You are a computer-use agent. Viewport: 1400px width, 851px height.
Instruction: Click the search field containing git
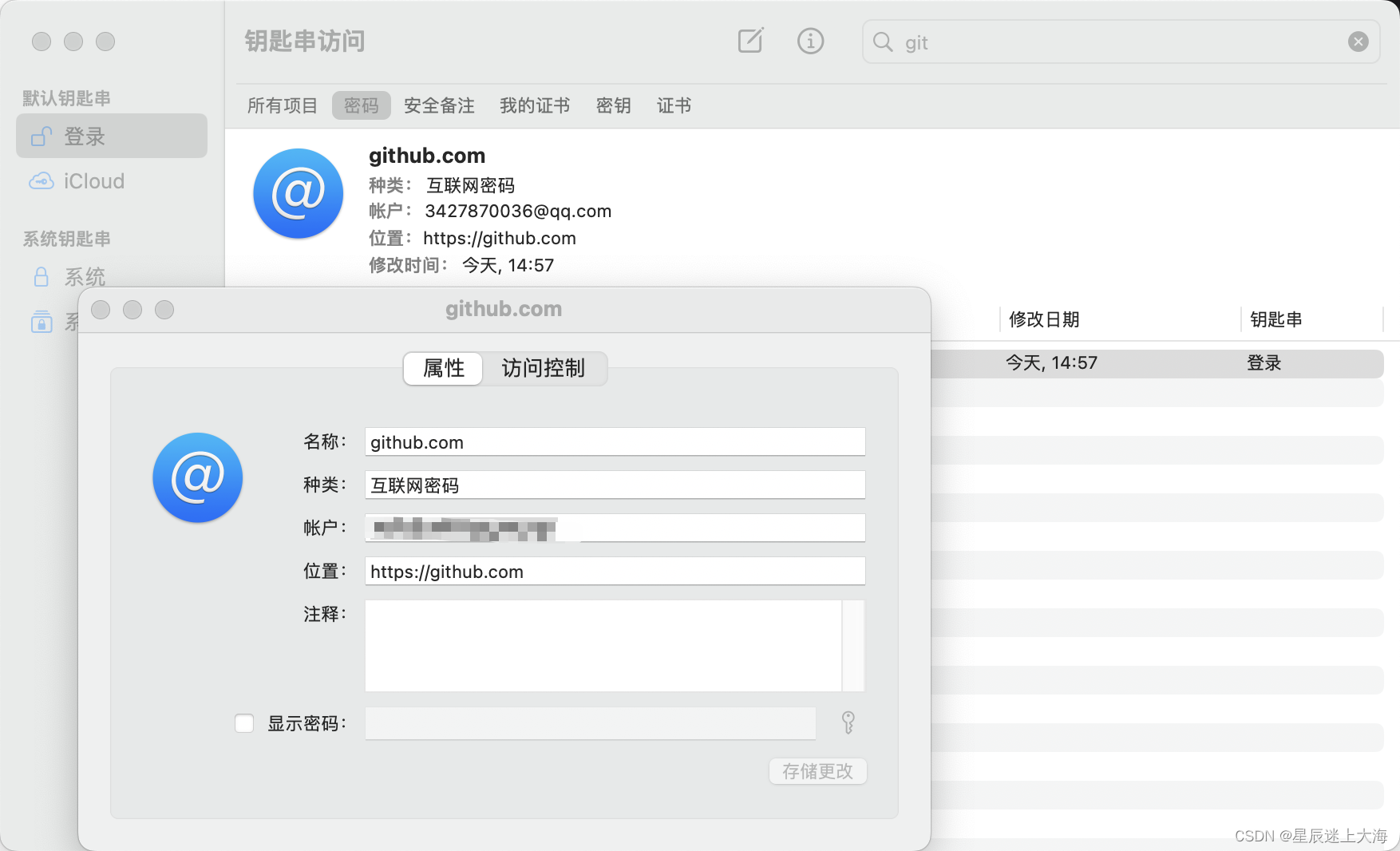pos(1121,42)
